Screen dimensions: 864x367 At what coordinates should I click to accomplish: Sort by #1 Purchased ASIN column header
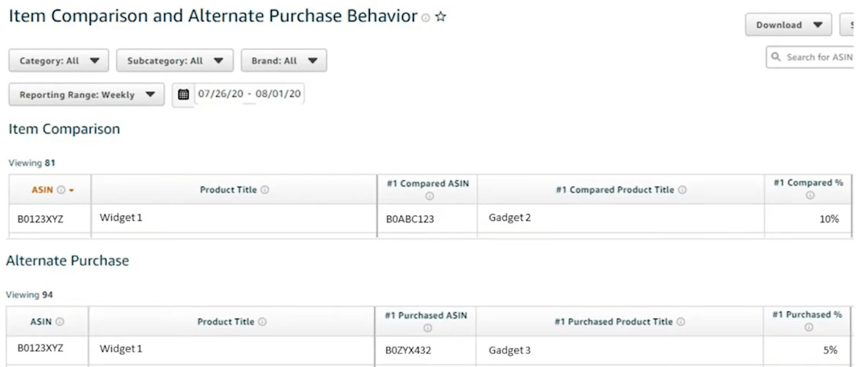(x=426, y=316)
